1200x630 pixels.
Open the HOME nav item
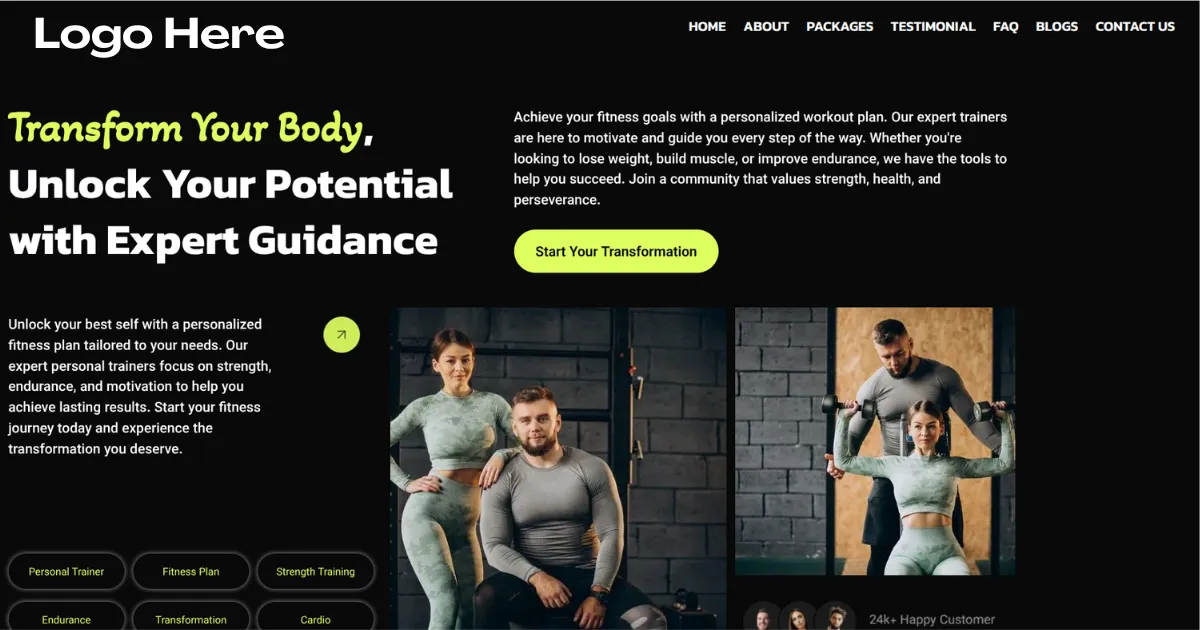tap(707, 27)
